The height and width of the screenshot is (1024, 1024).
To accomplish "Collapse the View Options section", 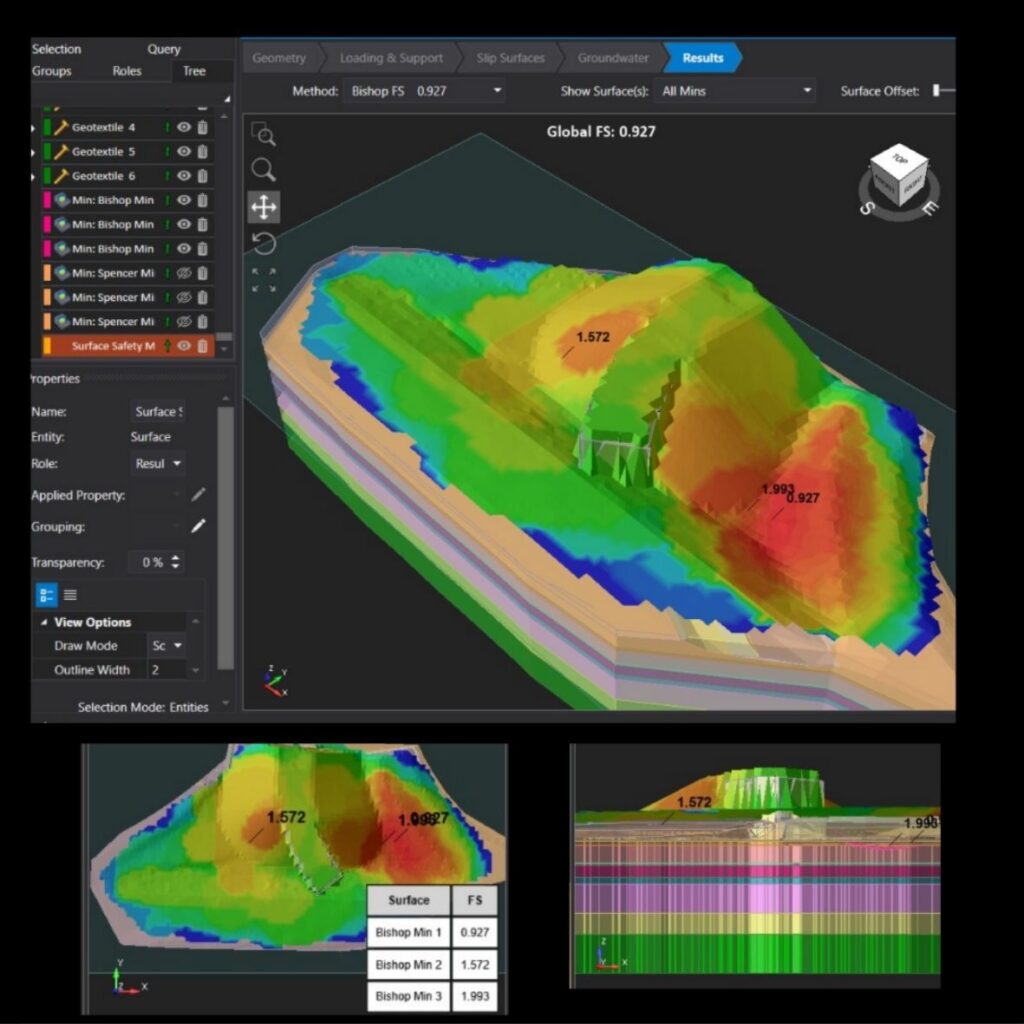I will tap(44, 622).
